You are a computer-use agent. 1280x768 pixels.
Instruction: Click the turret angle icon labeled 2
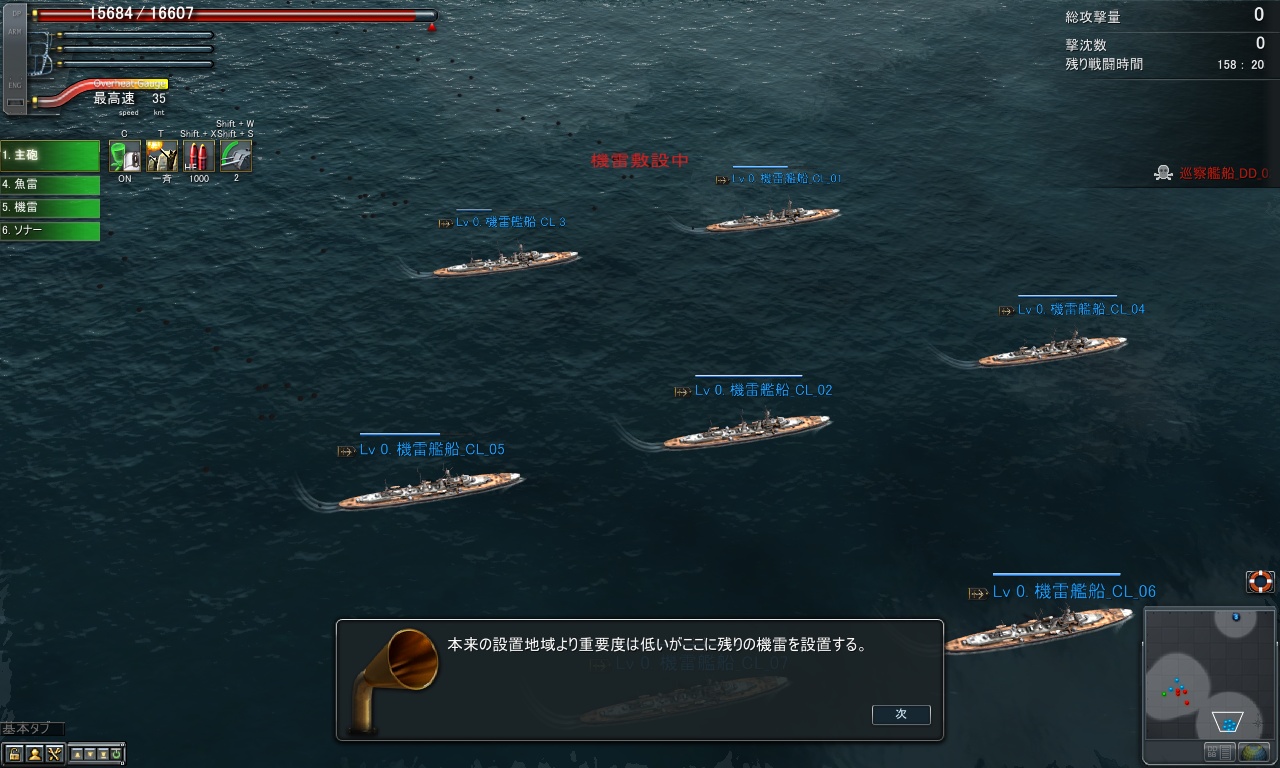(236, 156)
